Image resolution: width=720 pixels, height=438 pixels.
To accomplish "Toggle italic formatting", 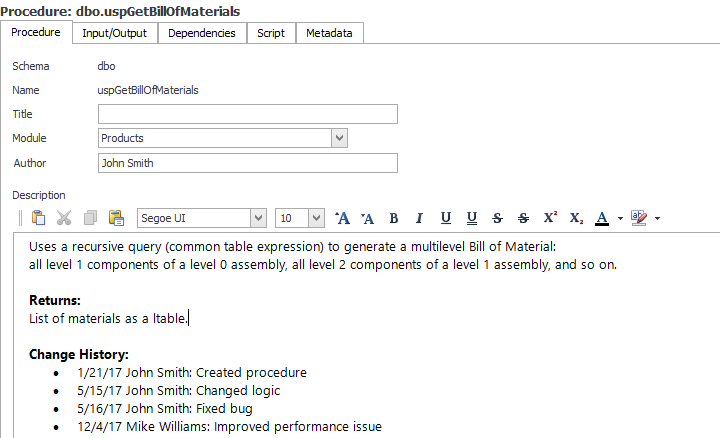I will click(x=419, y=218).
